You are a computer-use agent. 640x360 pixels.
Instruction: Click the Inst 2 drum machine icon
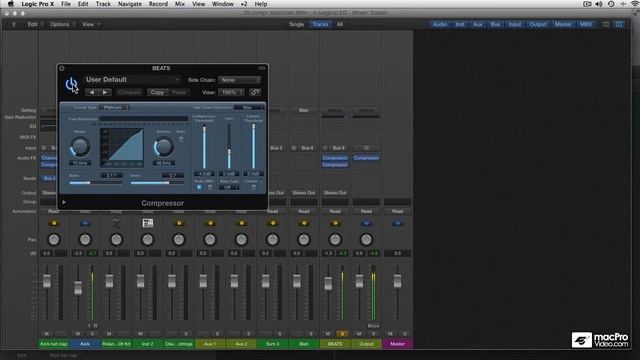pyautogui.click(x=148, y=223)
